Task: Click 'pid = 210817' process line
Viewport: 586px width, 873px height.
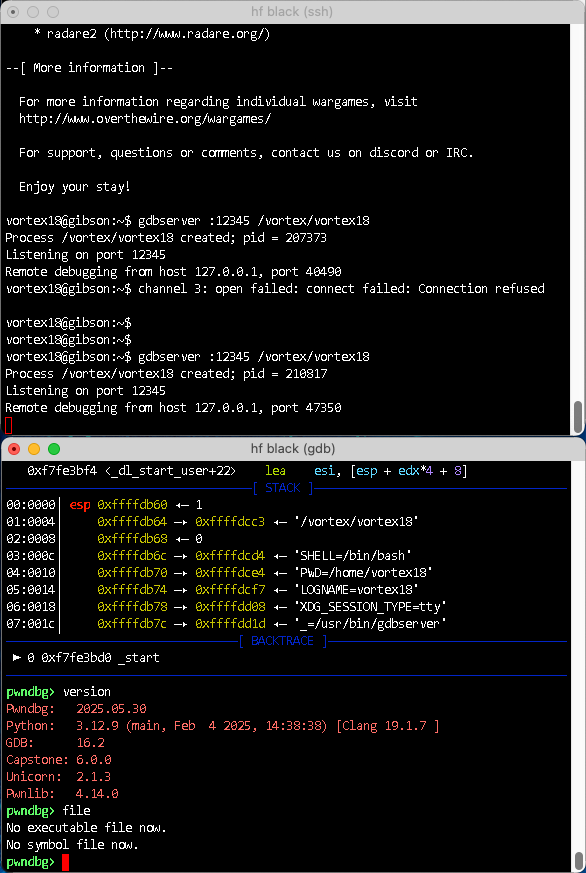Action: [x=166, y=374]
